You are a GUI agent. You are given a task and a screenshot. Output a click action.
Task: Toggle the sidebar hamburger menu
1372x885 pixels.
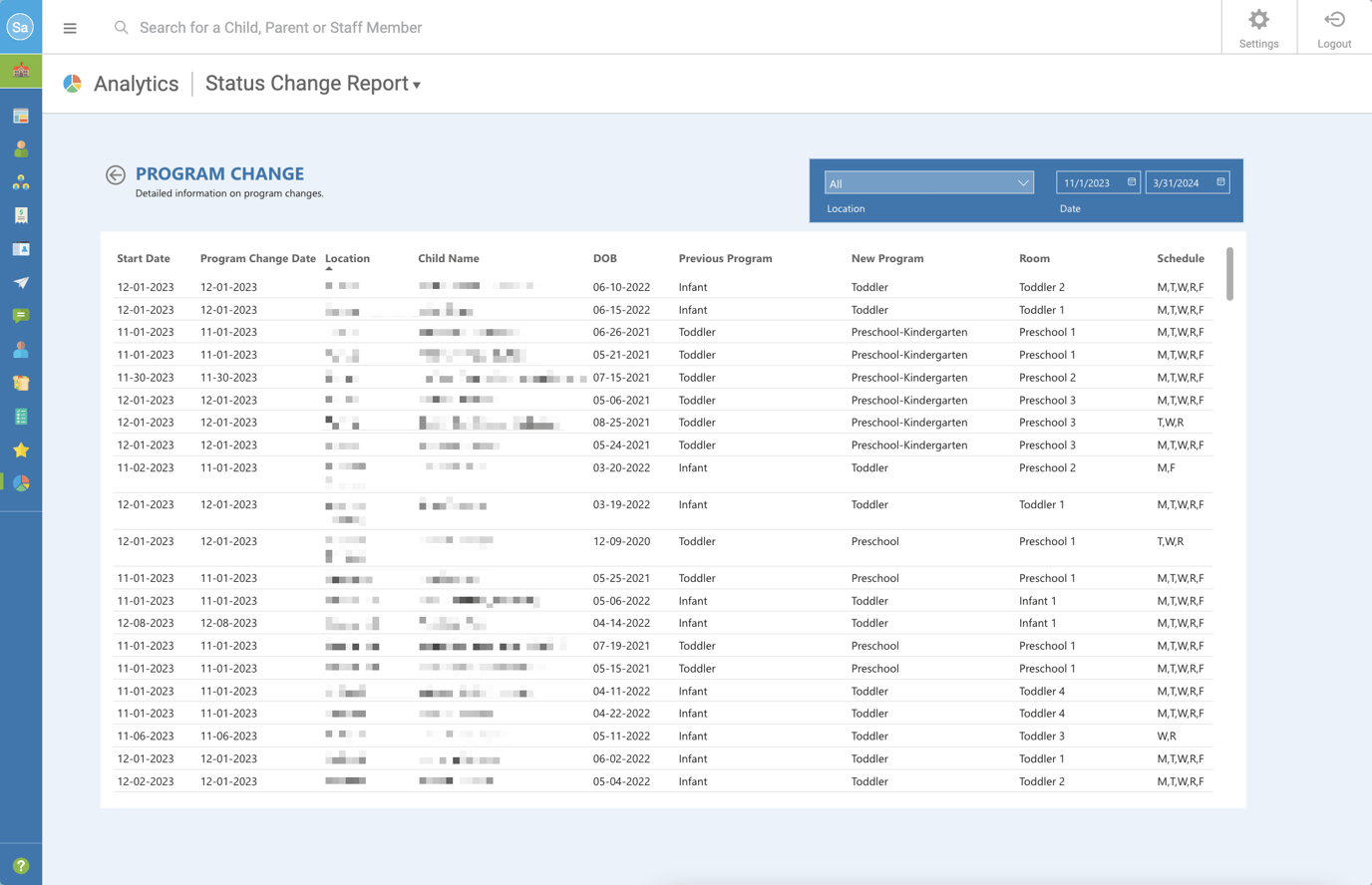(x=70, y=27)
